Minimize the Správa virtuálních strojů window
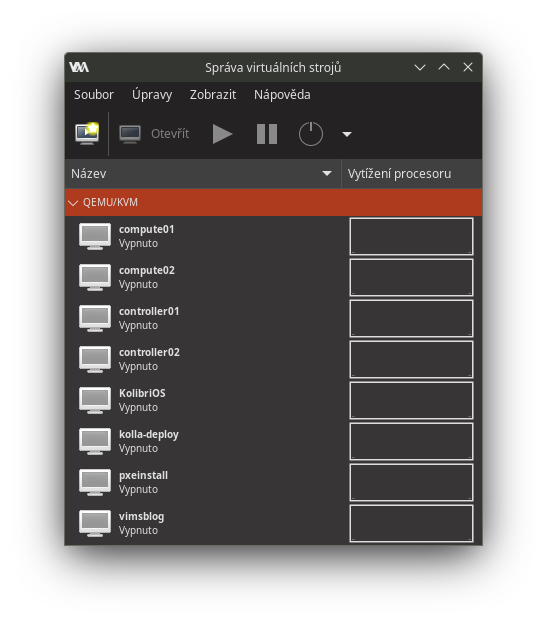 420,67
